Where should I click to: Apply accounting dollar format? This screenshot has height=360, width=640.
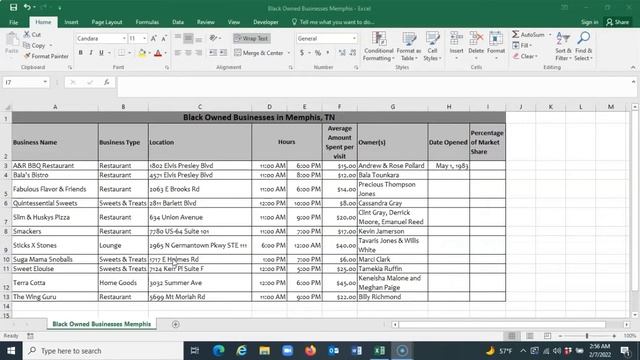click(x=302, y=53)
